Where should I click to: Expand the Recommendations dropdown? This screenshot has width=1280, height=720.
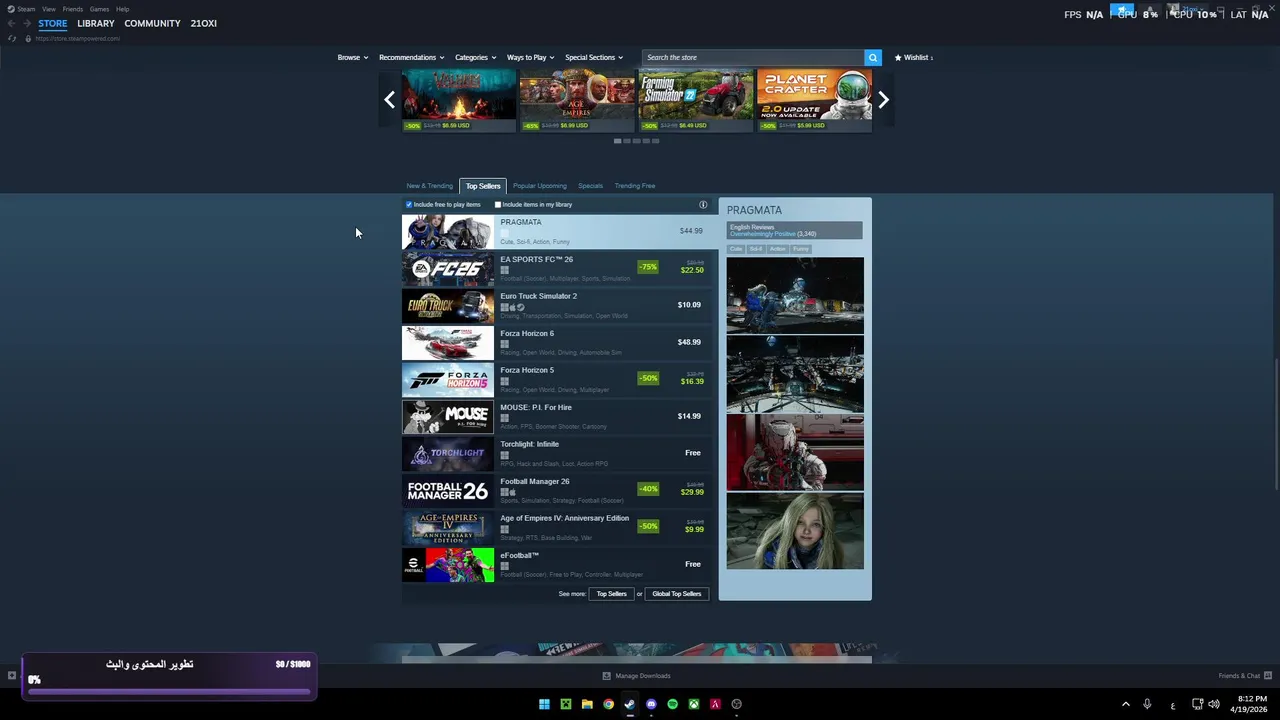pos(411,57)
